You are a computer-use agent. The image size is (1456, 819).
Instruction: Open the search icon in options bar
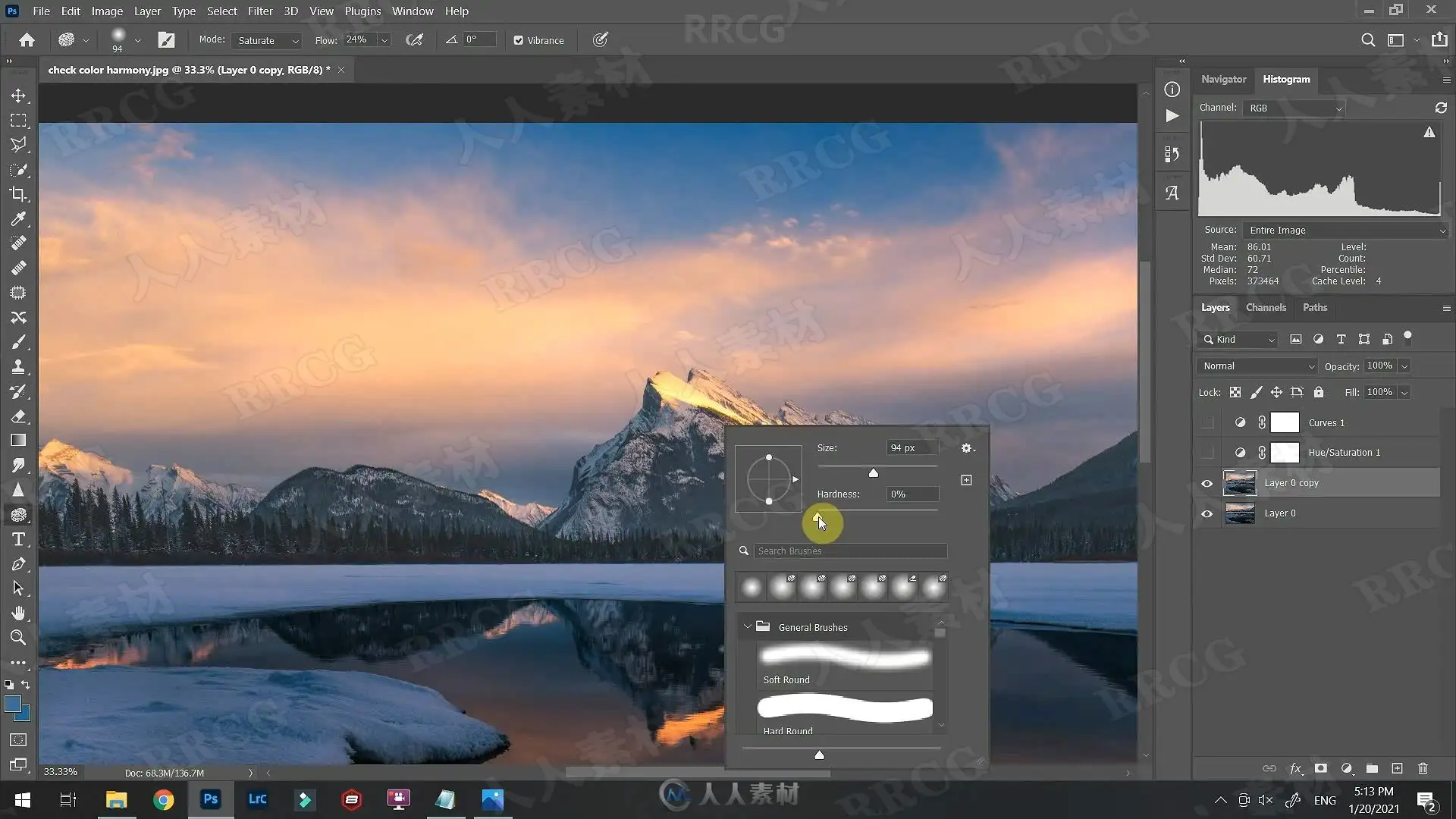click(1368, 40)
